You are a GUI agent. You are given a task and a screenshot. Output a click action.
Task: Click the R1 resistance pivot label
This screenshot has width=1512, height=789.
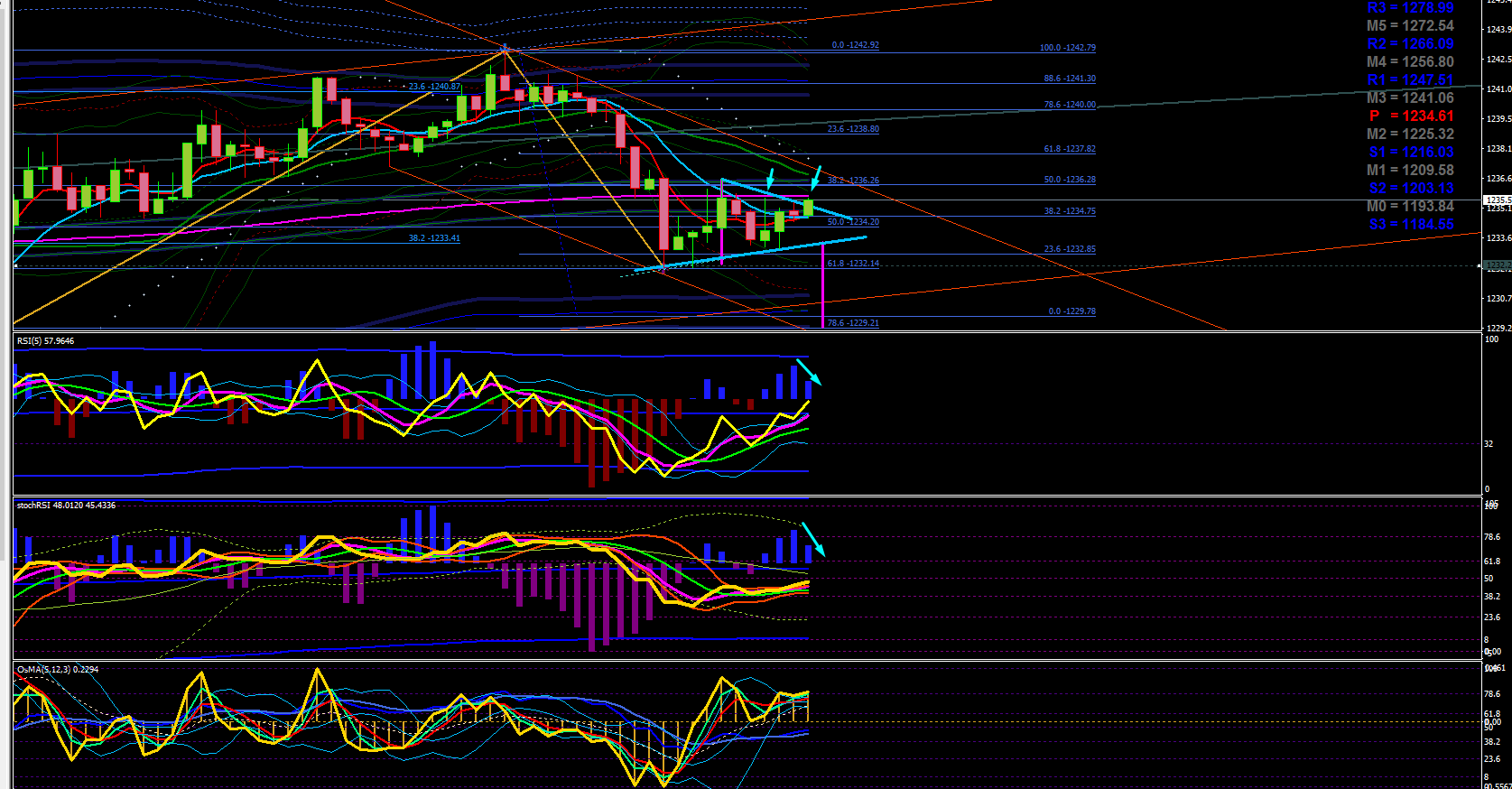click(x=1410, y=79)
